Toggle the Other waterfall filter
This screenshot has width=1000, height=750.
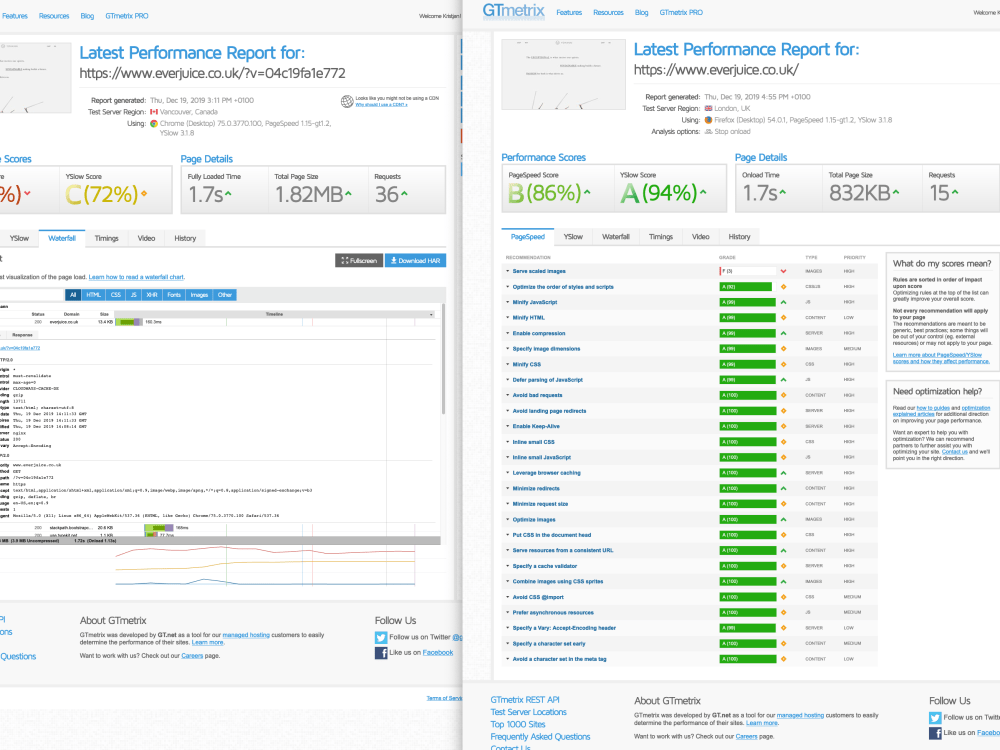coord(224,295)
